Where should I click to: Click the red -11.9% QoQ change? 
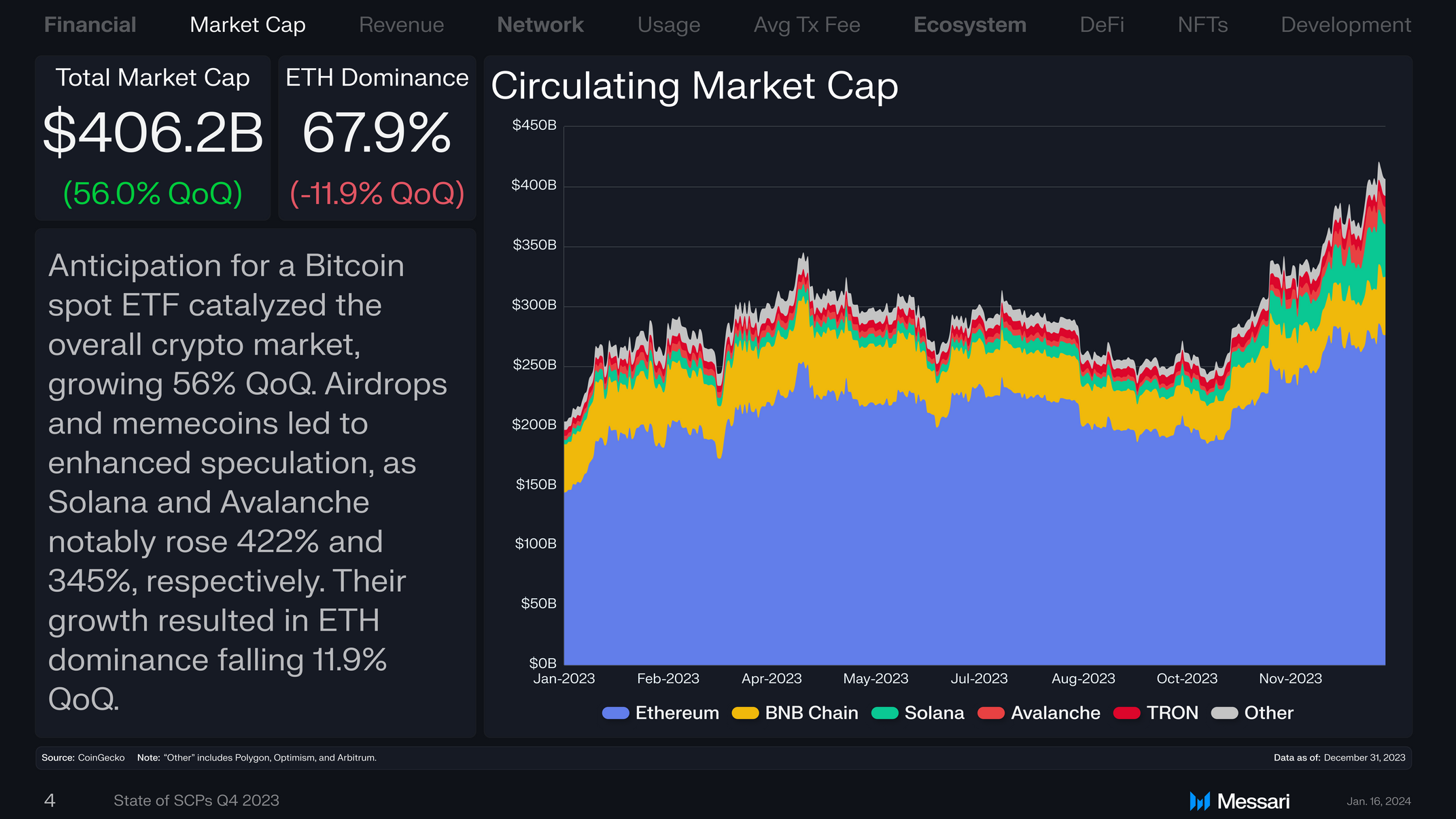377,194
